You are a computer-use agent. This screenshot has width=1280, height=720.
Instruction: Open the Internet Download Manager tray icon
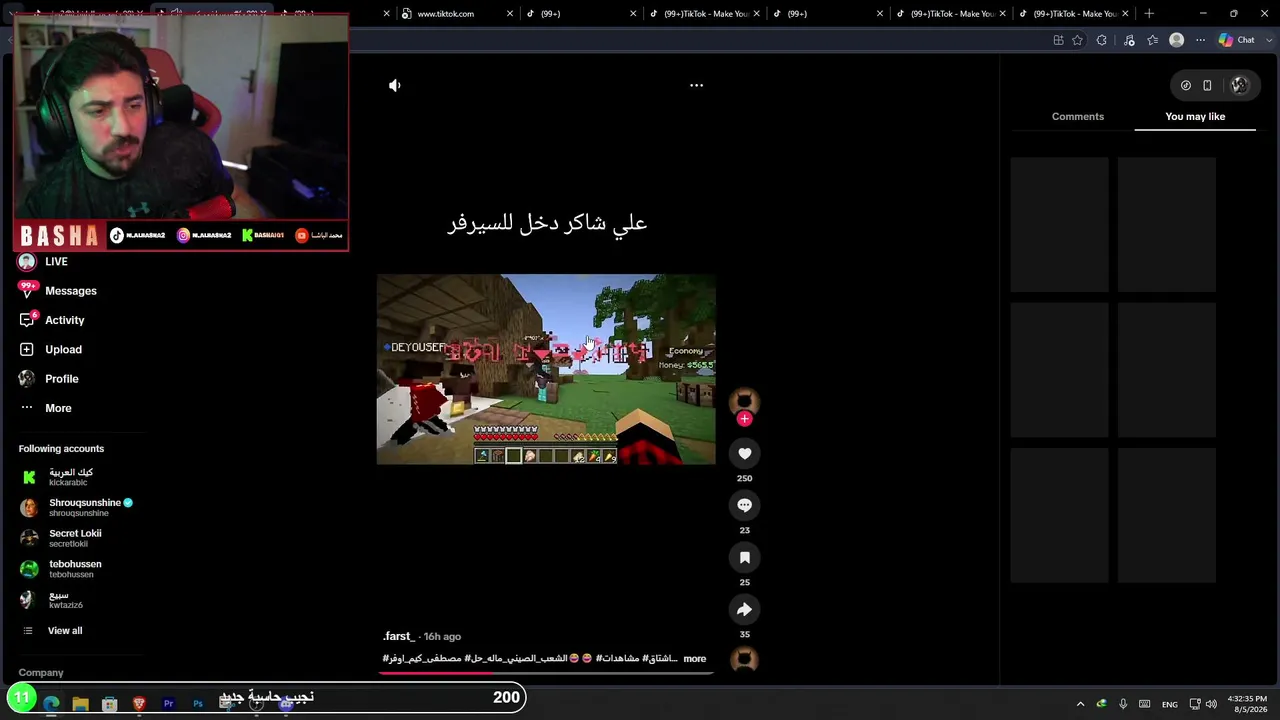1102,704
